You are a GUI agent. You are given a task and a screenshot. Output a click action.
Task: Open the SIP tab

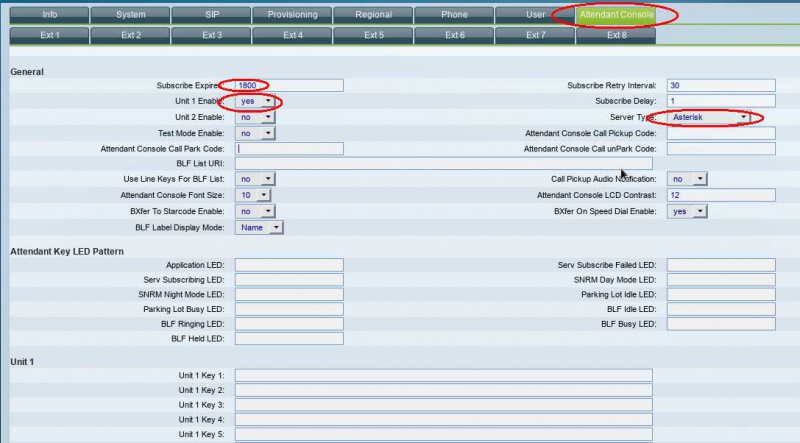coord(211,15)
